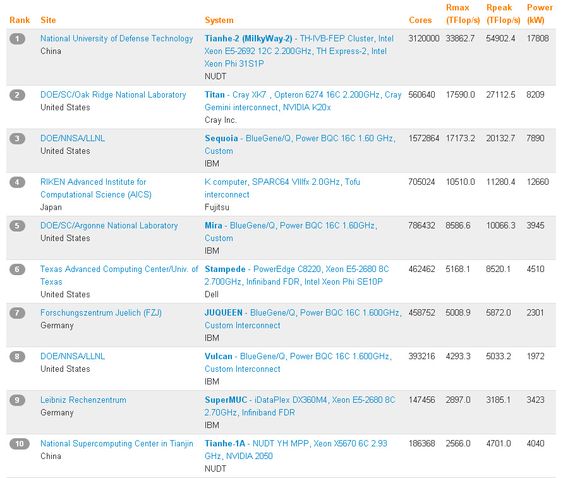Viewport: 563px width, 478px height.
Task: Open the Tianhe-2 (MilkyWay-2) system link
Action: pos(299,51)
